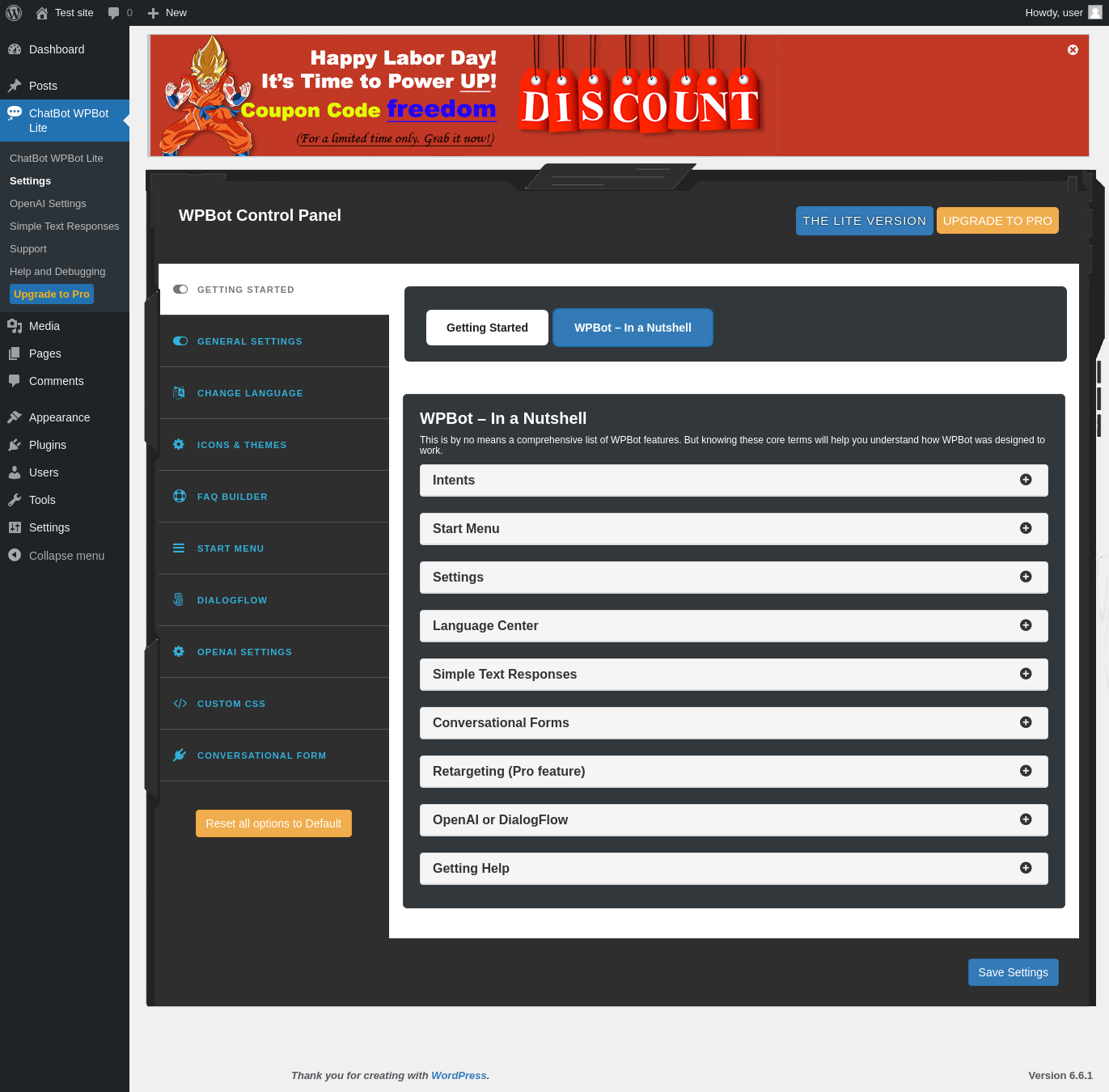Open the CHANGE LANGUAGE panel tab
Image resolution: width=1109 pixels, height=1092 pixels.
(x=274, y=393)
